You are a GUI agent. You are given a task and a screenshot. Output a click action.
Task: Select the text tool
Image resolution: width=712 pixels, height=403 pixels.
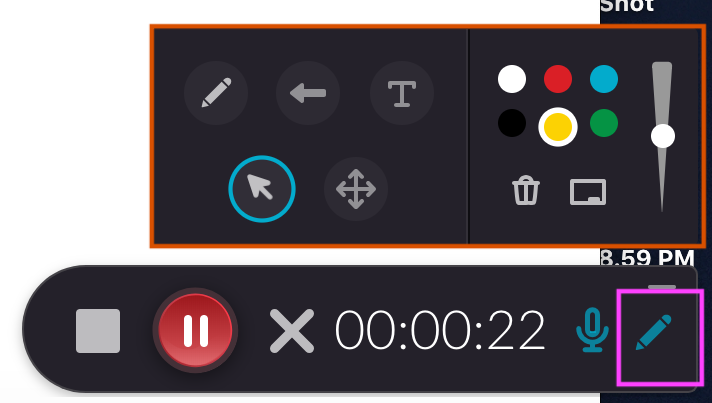tap(402, 93)
